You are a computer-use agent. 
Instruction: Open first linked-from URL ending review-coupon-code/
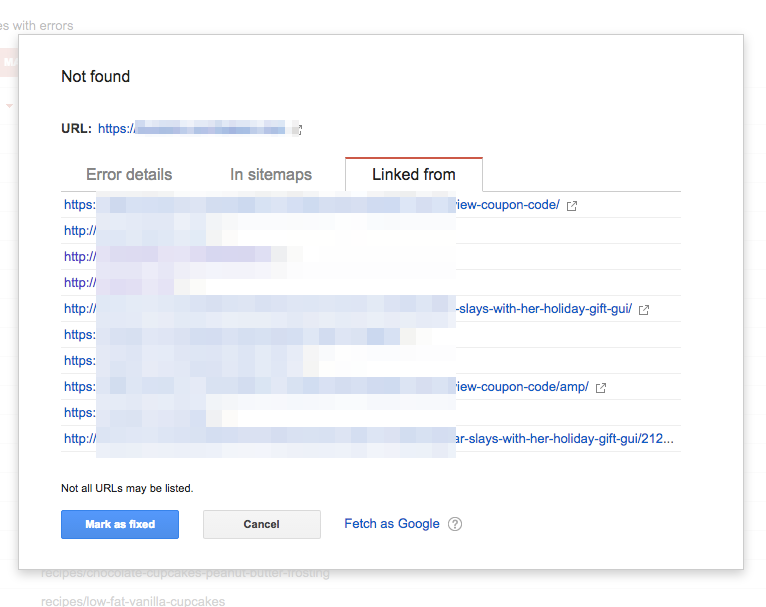point(507,205)
